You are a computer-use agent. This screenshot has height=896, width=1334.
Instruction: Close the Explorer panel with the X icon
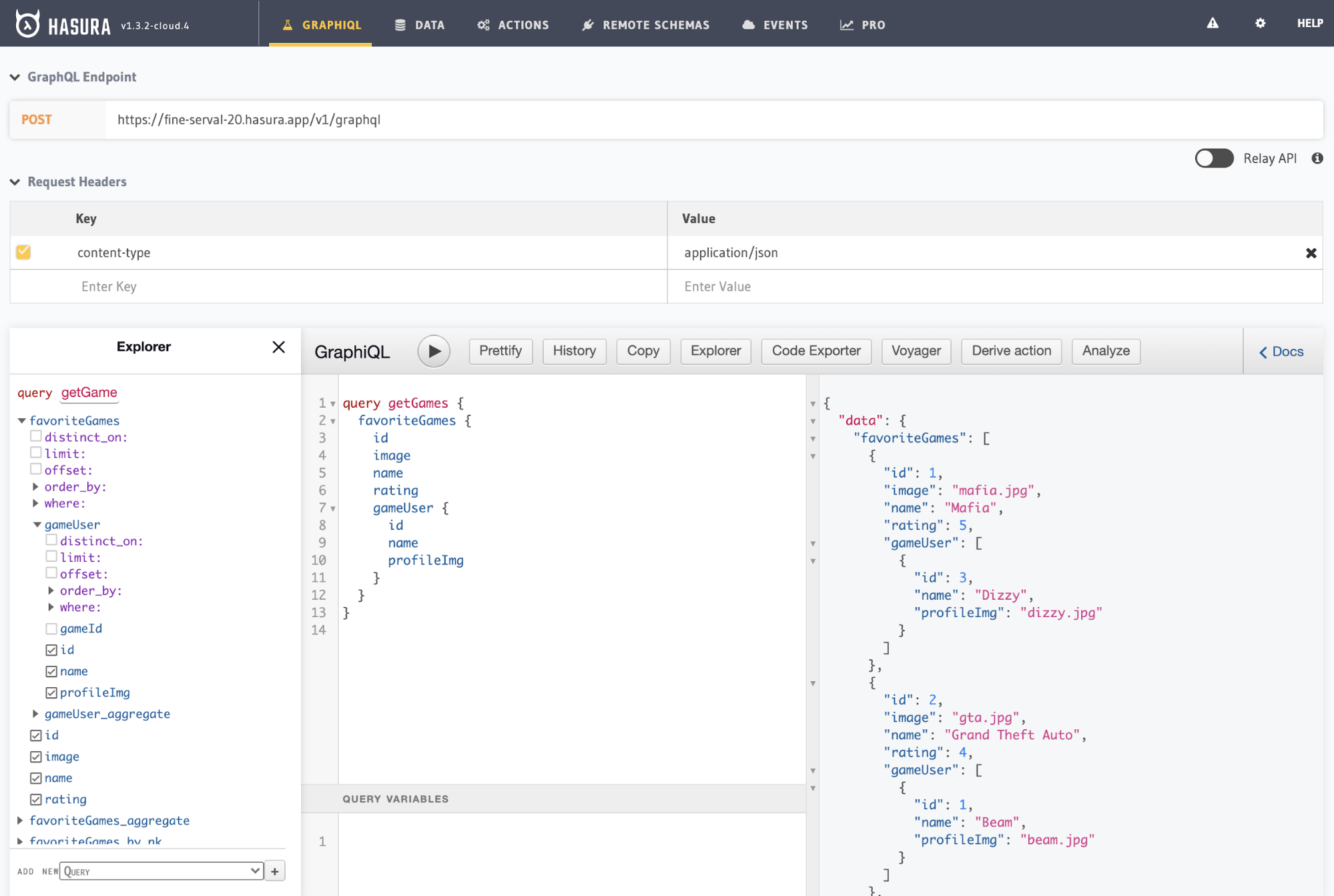pos(278,347)
